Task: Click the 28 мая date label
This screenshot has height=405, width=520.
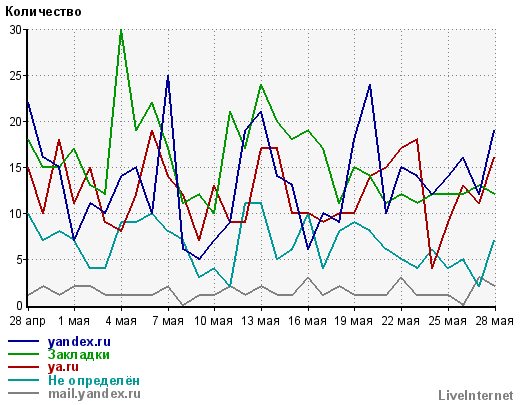Action: [x=495, y=321]
